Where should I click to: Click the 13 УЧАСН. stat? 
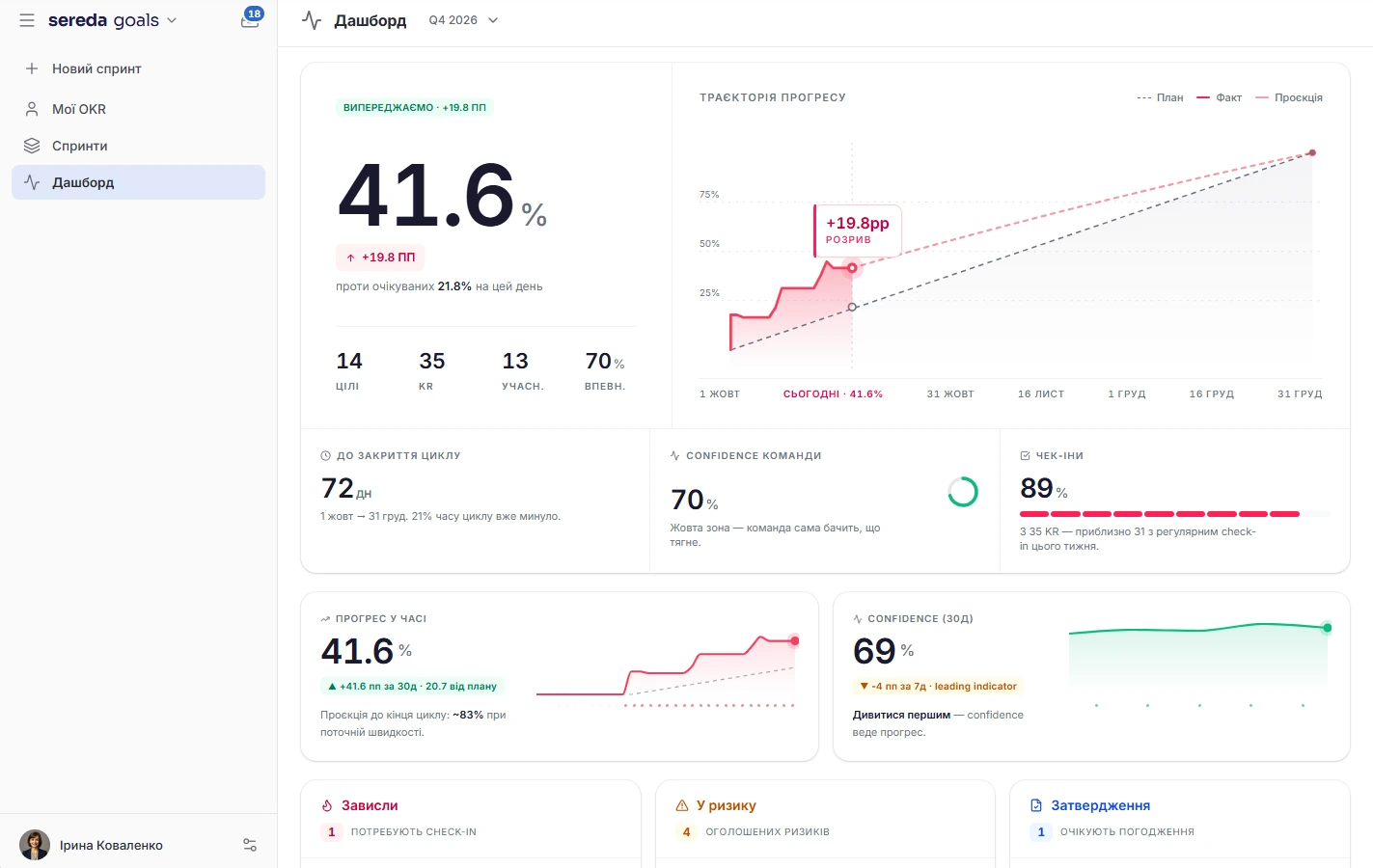click(522, 371)
